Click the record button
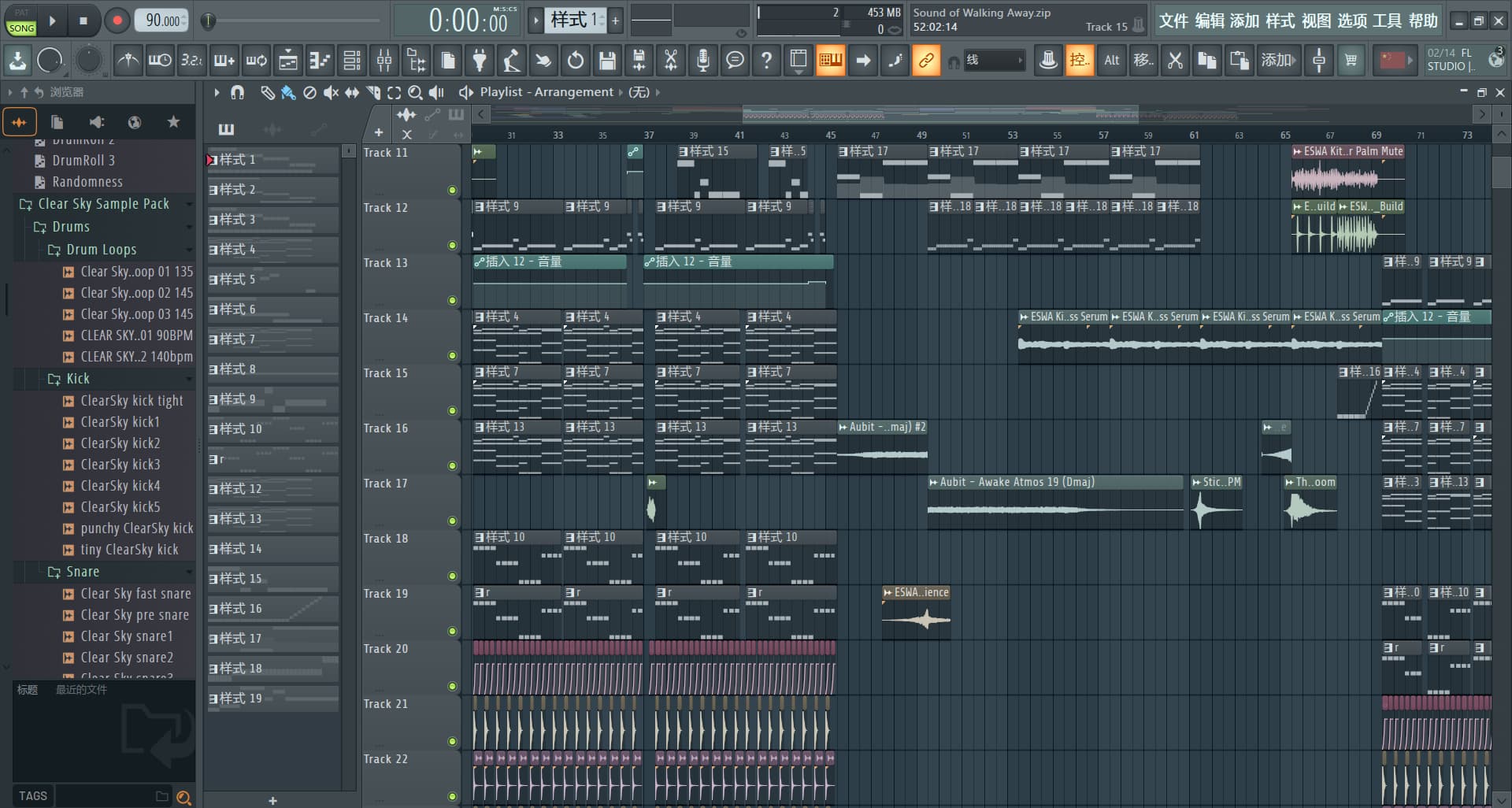The image size is (1512, 808). coord(117,20)
